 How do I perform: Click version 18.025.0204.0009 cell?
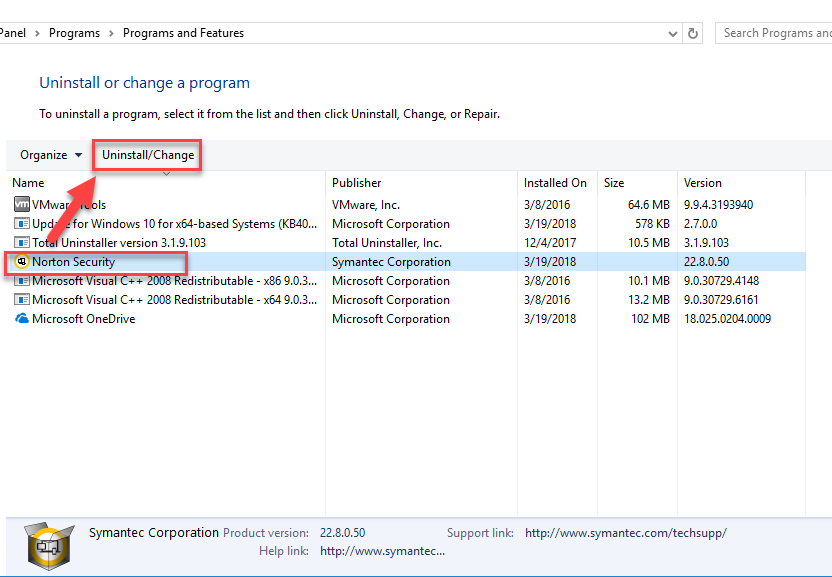727,319
